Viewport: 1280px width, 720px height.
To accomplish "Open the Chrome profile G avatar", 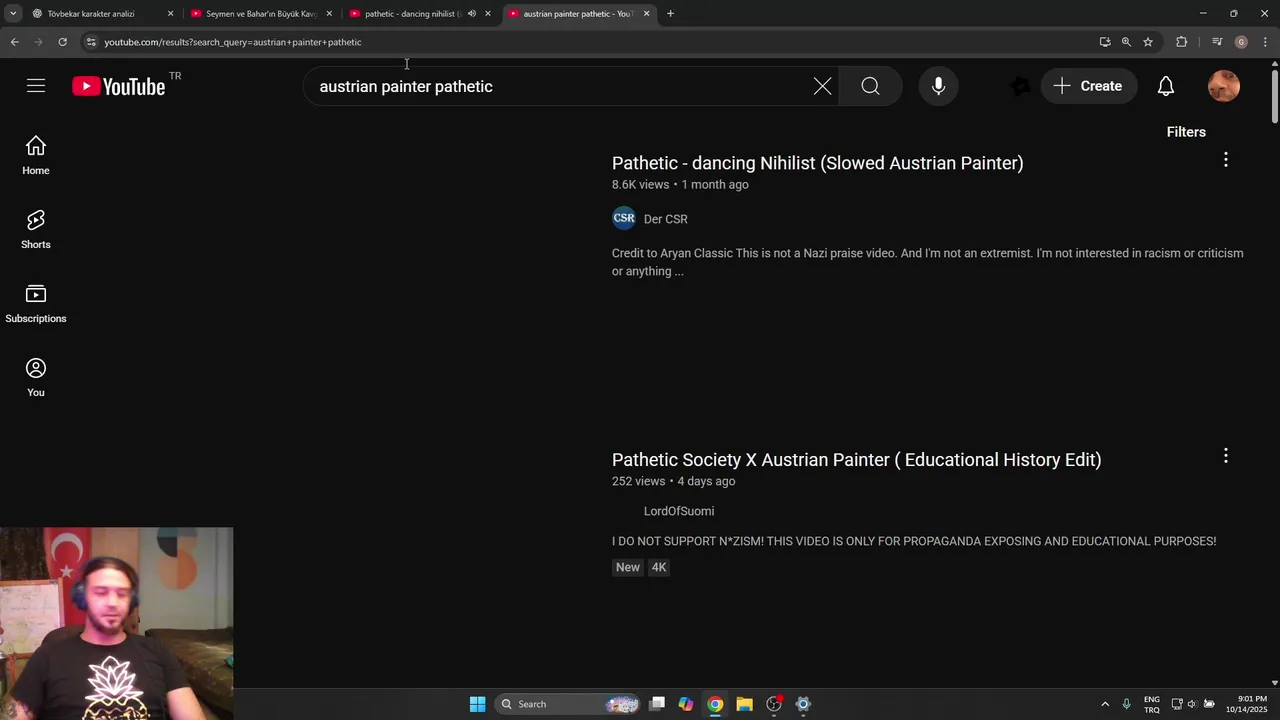I will tap(1241, 42).
